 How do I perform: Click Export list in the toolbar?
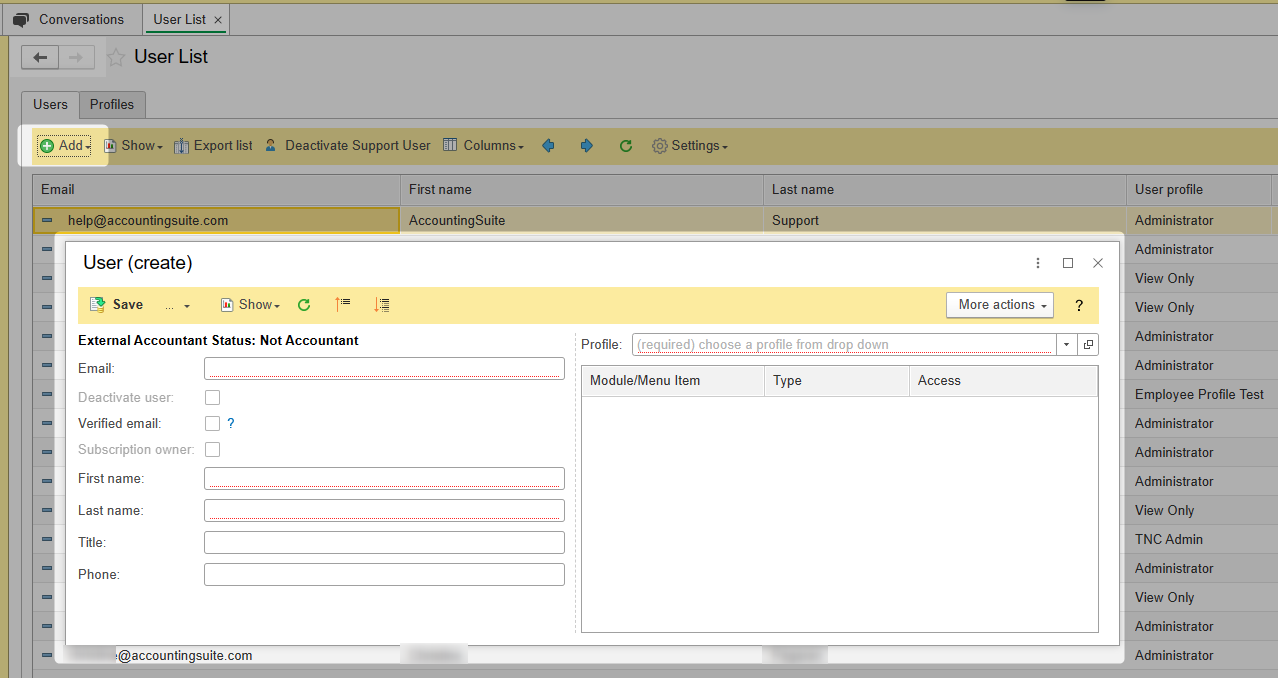pos(213,146)
